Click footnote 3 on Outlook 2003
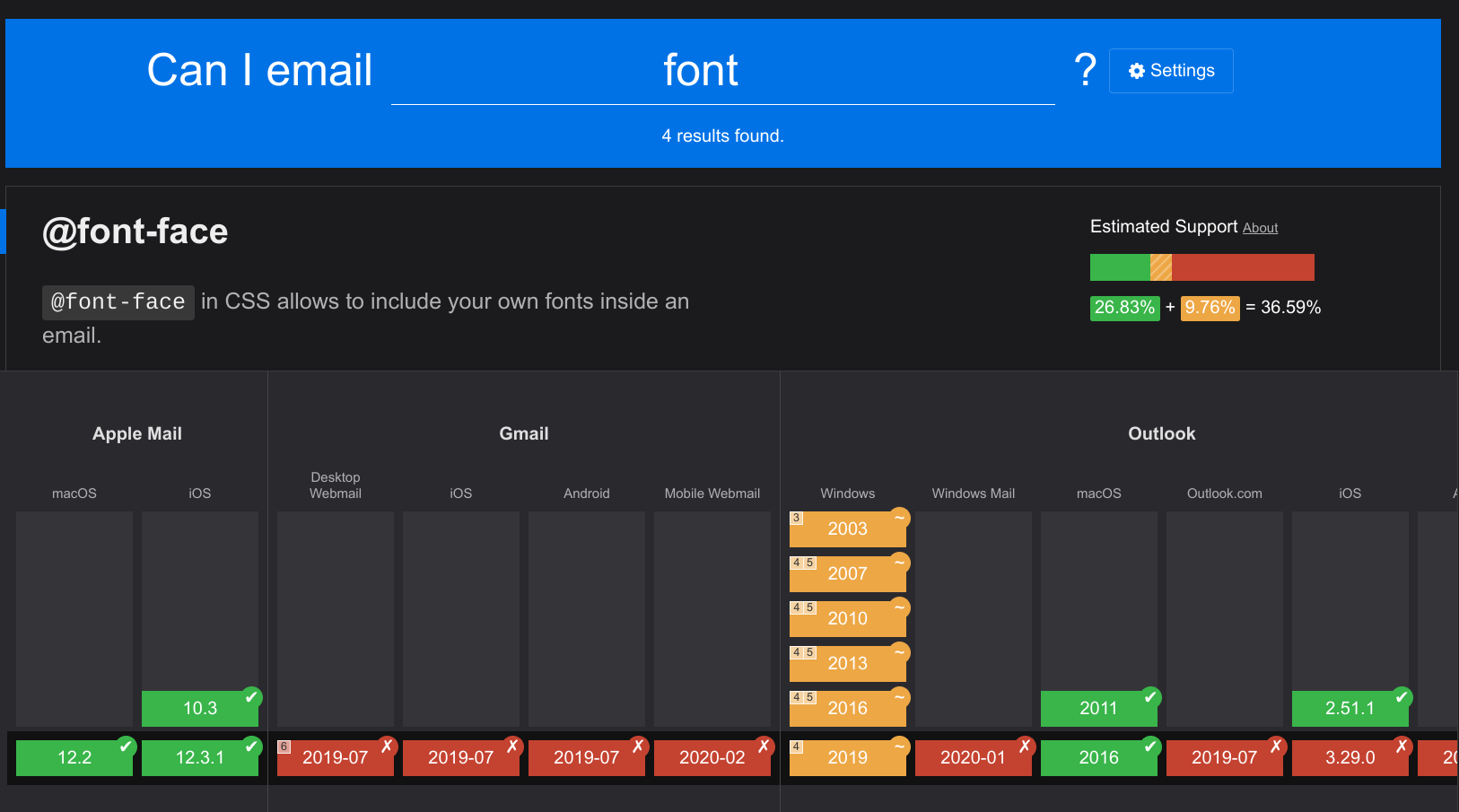Viewport: 1459px width, 812px height. (796, 518)
